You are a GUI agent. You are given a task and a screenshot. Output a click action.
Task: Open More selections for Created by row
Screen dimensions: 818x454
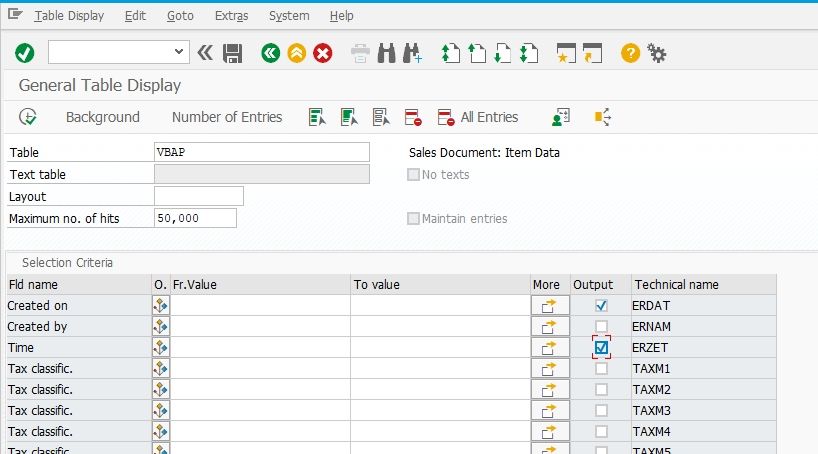pos(550,326)
